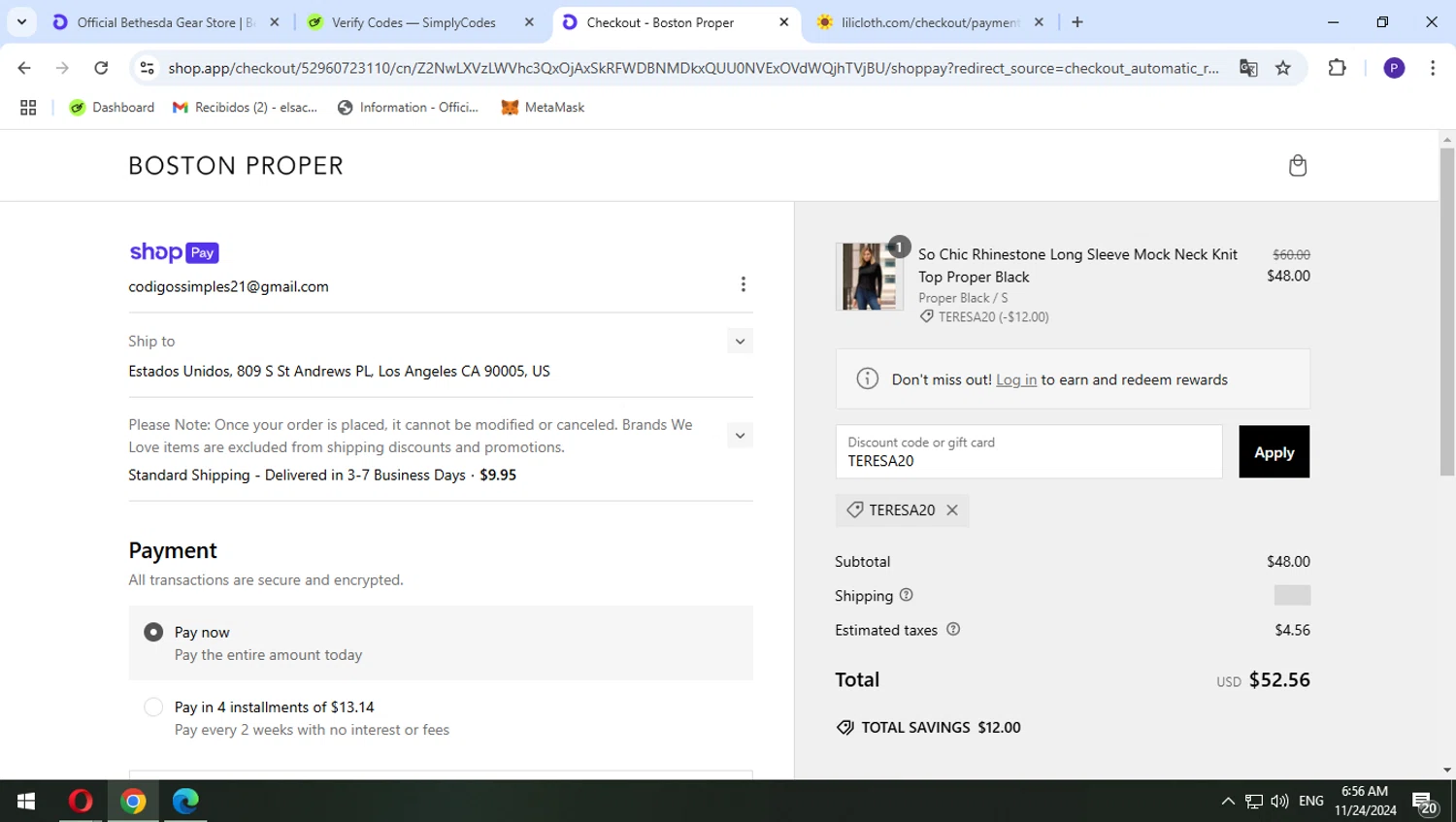Click the Shop Pay logo
Viewport: 1456px width, 822px height.
coord(174,252)
